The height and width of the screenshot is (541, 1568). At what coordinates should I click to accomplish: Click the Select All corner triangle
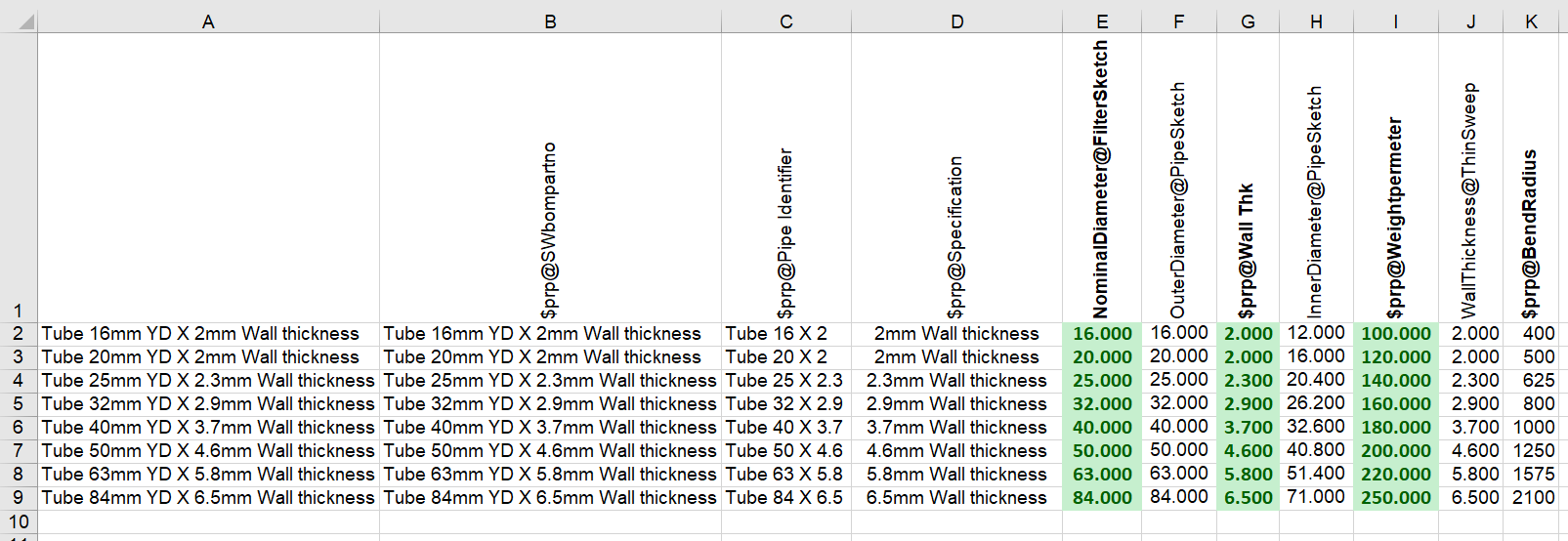tap(23, 21)
